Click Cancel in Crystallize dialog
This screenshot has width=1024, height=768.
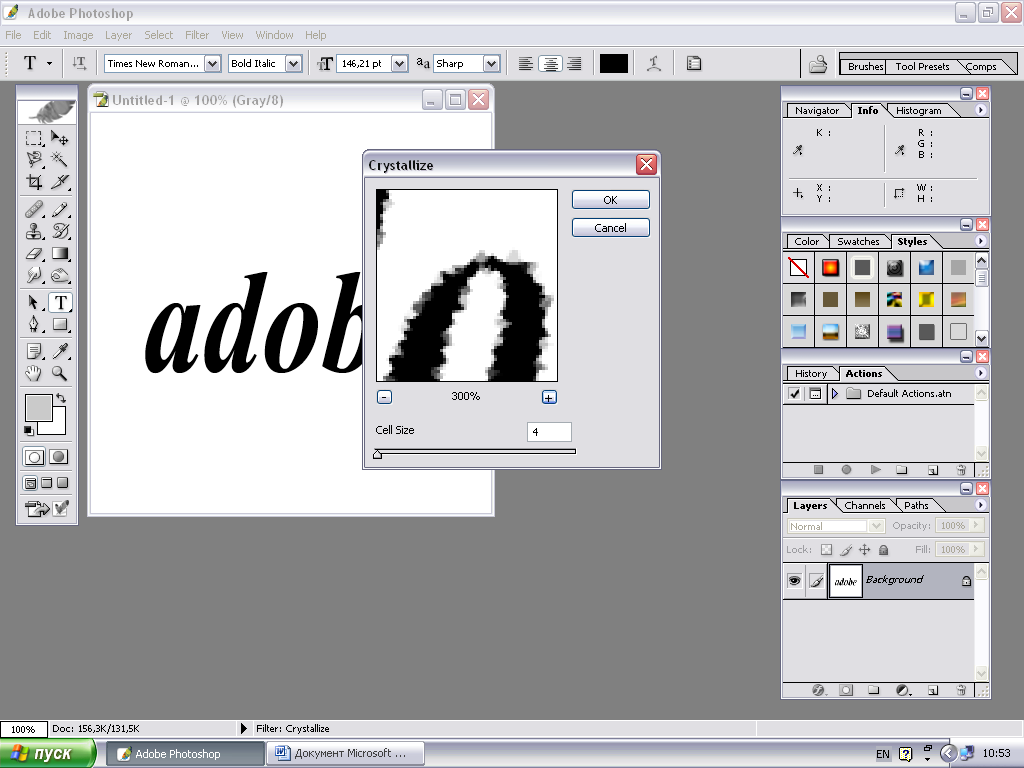(x=611, y=228)
